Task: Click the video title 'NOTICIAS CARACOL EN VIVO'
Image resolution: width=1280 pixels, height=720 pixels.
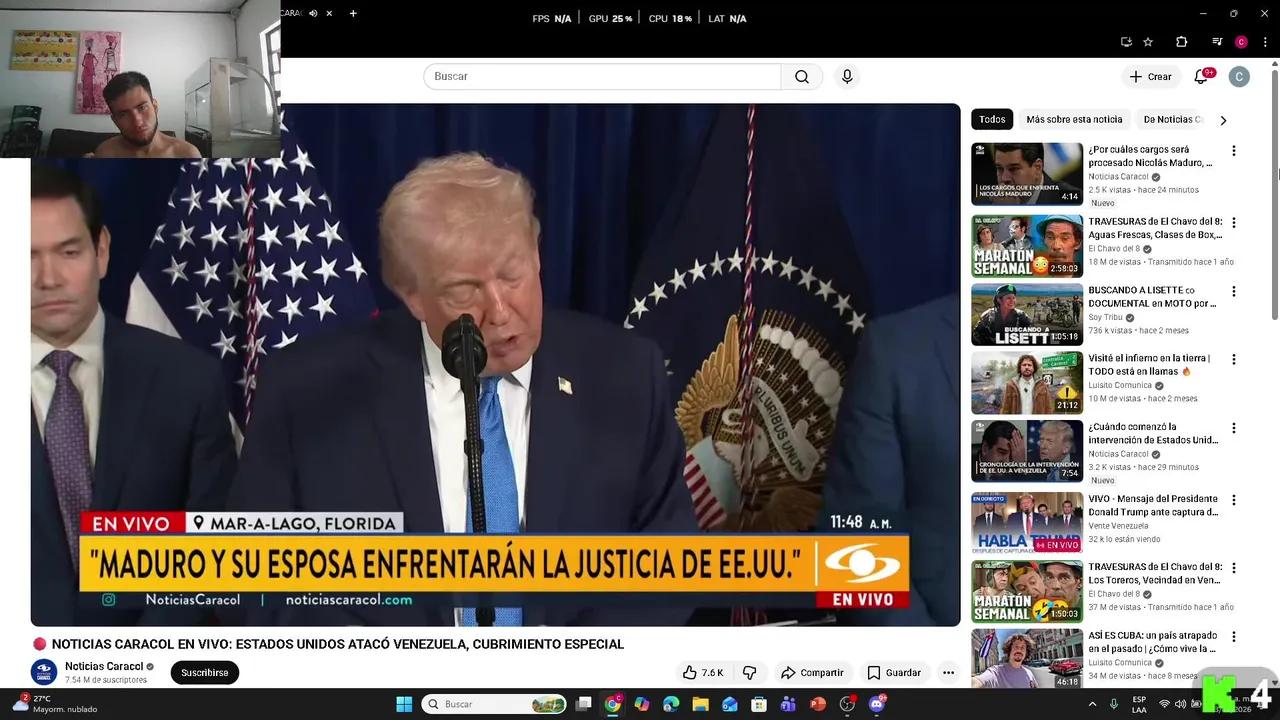Action: [338, 644]
